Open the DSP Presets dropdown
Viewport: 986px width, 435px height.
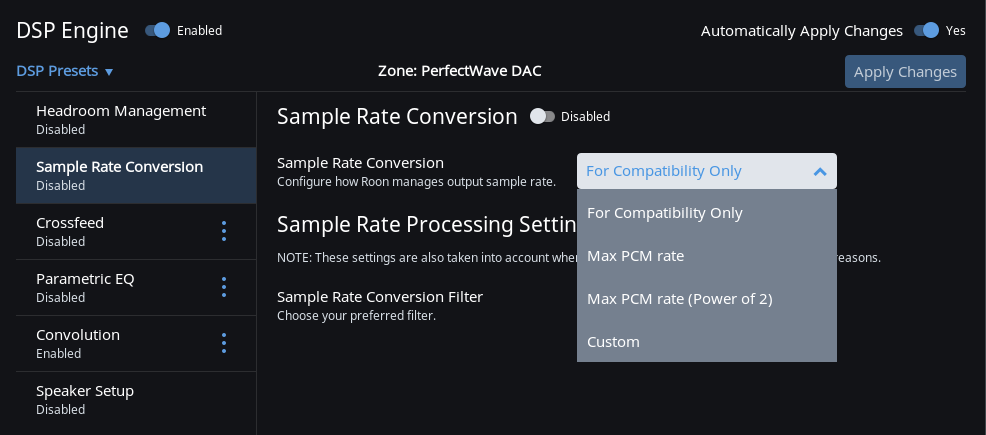pyautogui.click(x=58, y=71)
